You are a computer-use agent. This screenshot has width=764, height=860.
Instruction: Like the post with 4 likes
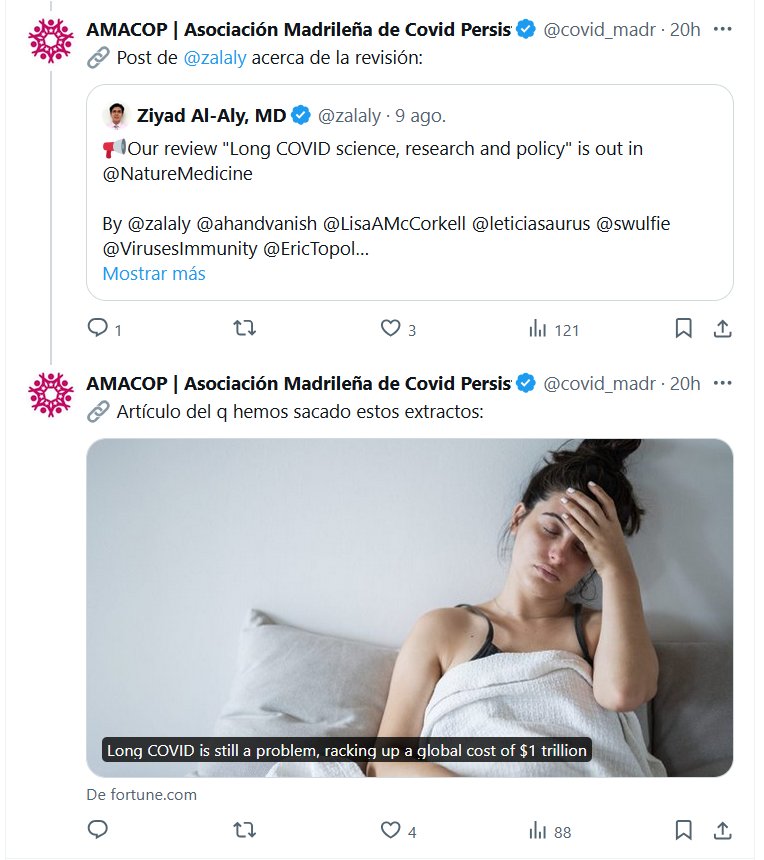pos(390,830)
